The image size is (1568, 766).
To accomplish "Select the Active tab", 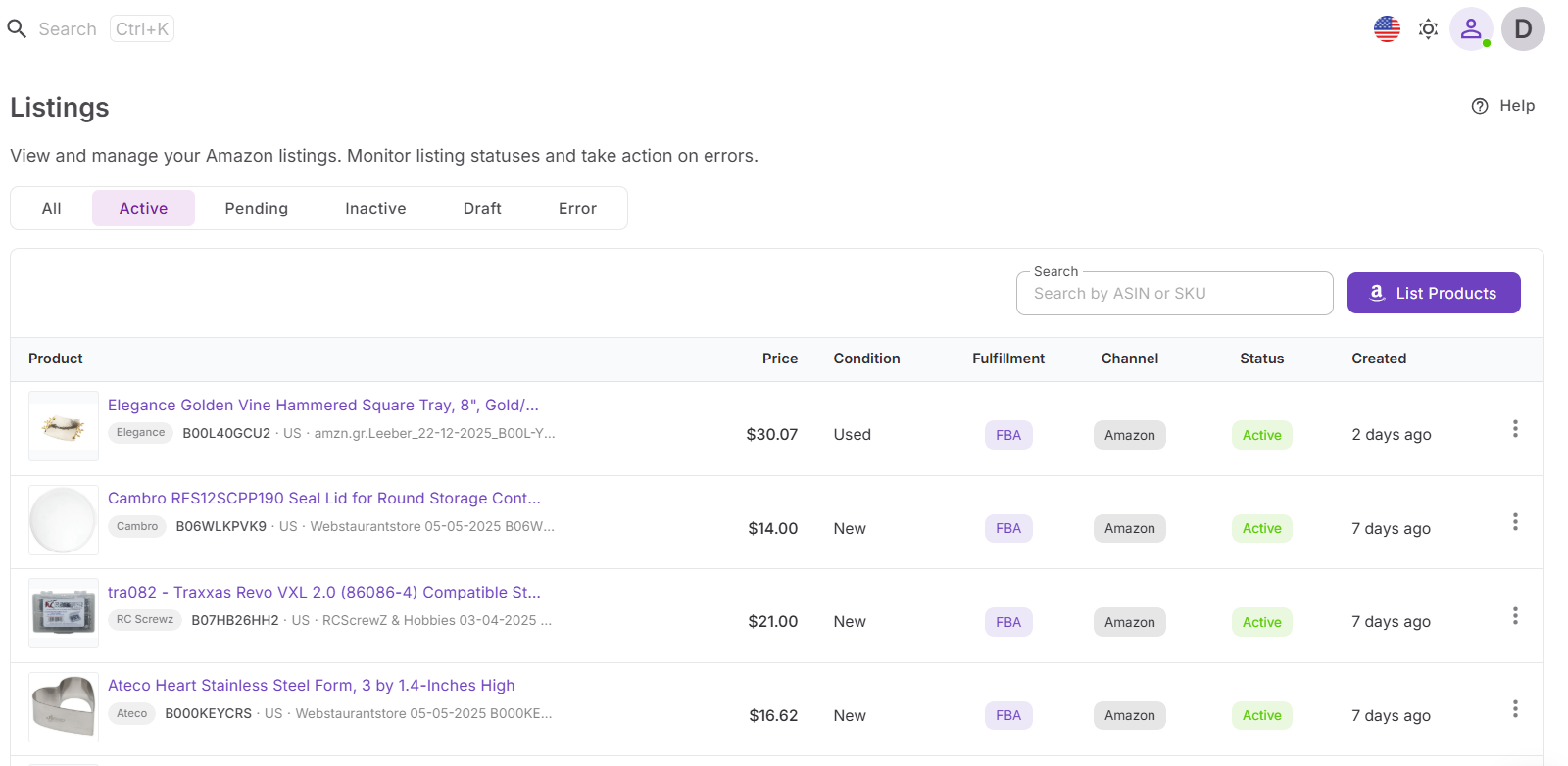I will [x=143, y=209].
